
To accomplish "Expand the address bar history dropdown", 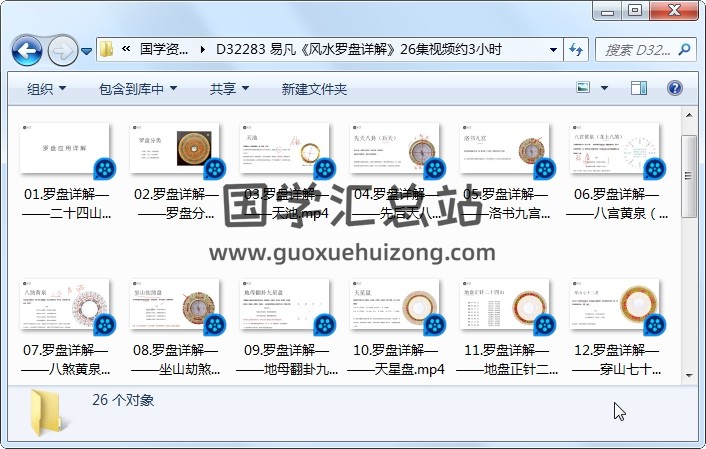I will point(553,50).
